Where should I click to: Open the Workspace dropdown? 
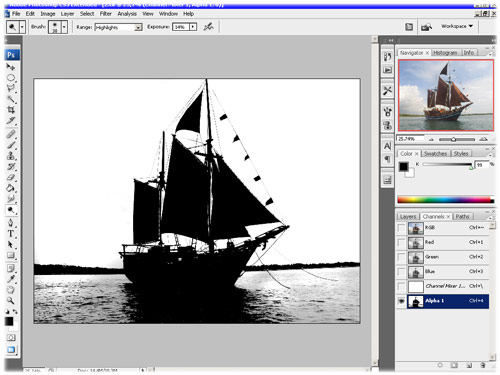pos(457,26)
